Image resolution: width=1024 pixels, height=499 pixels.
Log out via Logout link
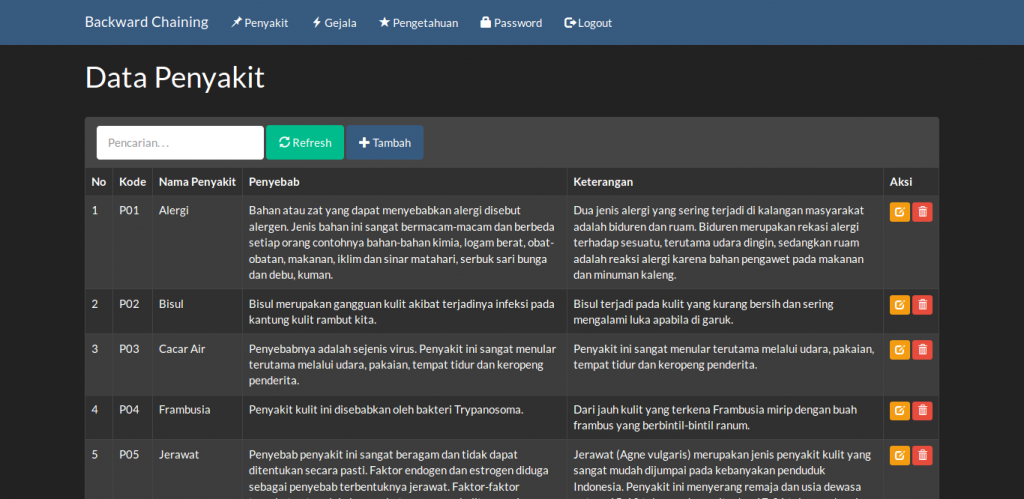pyautogui.click(x=588, y=23)
